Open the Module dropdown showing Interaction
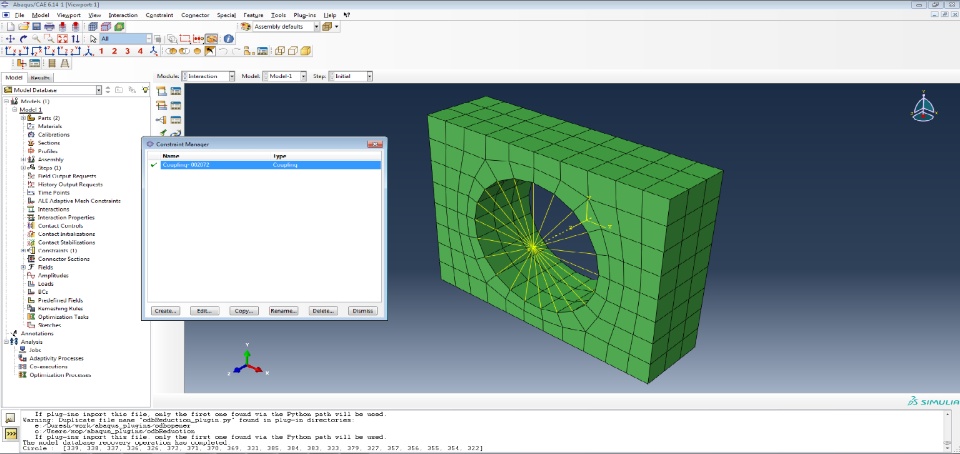The width and height of the screenshot is (960, 454). click(x=209, y=76)
